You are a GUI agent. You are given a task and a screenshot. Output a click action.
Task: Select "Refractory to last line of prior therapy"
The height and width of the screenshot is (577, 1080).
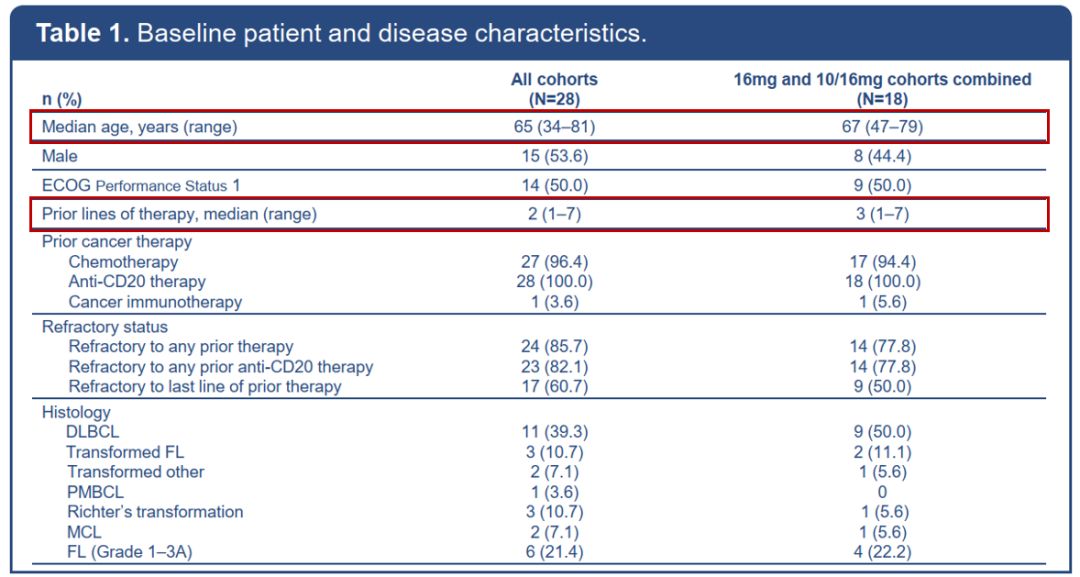[x=205, y=387]
